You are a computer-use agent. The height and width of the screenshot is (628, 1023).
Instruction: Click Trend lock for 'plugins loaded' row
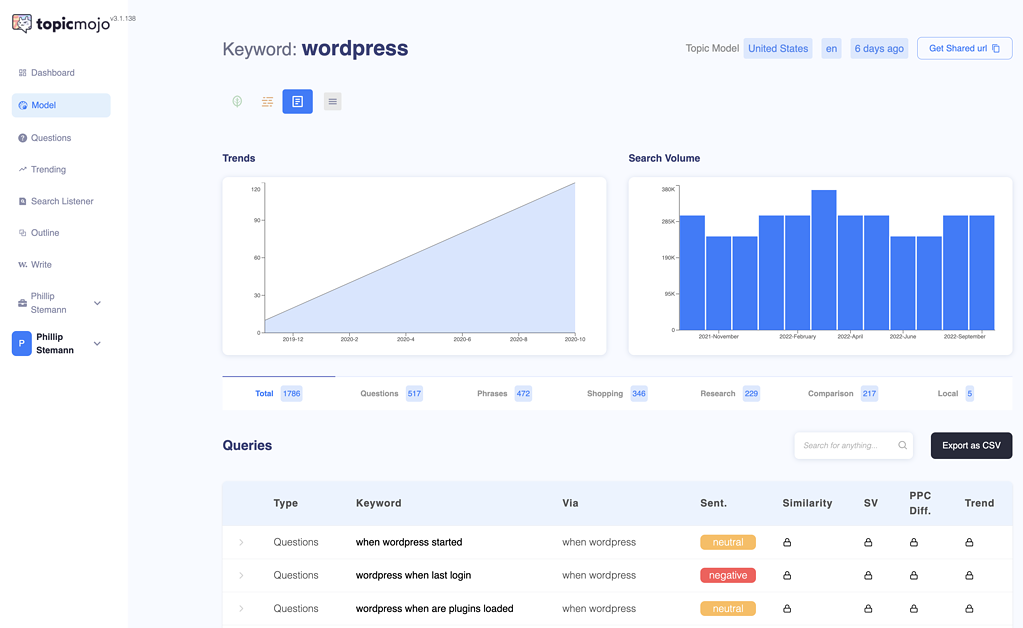[x=969, y=608]
